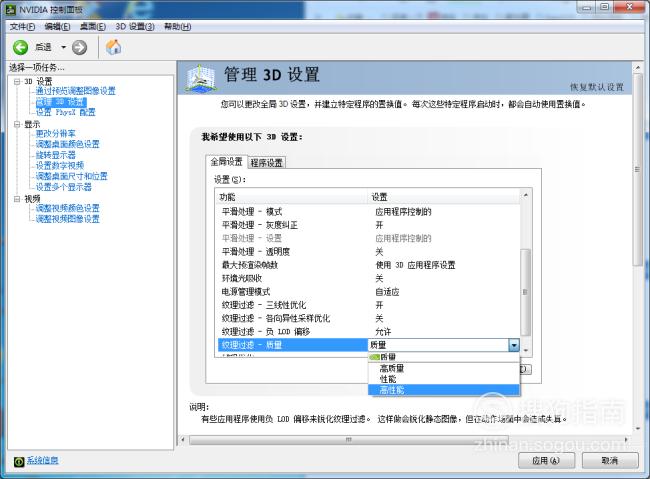650x479 pixels.
Task: Click 恢复默认设置 link
Action: pyautogui.click(x=597, y=87)
